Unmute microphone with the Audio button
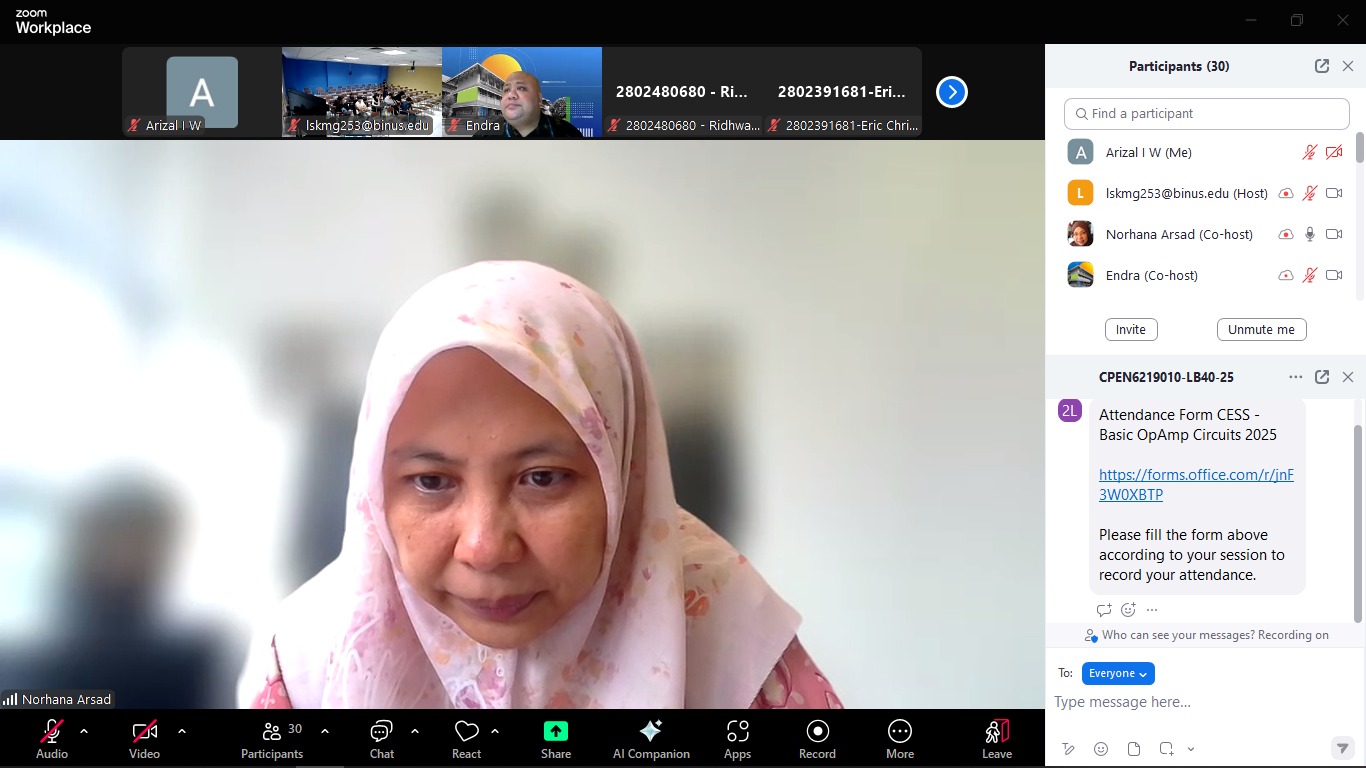 (x=52, y=739)
